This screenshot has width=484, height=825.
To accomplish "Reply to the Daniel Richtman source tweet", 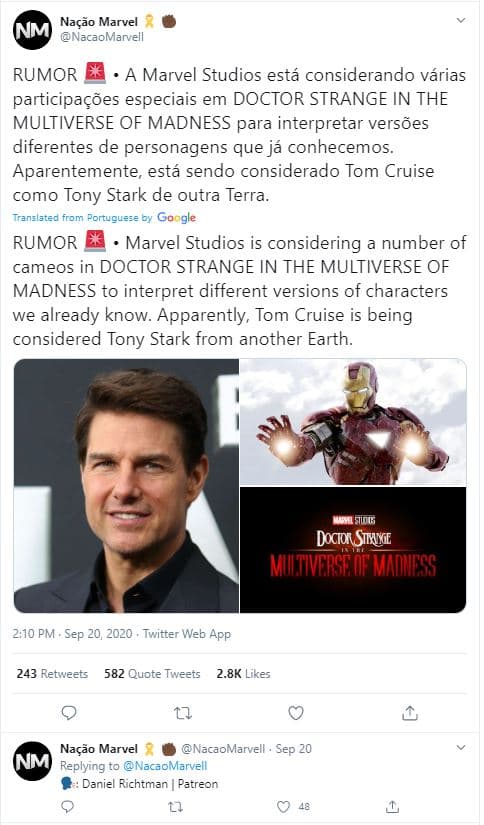I will 68,806.
